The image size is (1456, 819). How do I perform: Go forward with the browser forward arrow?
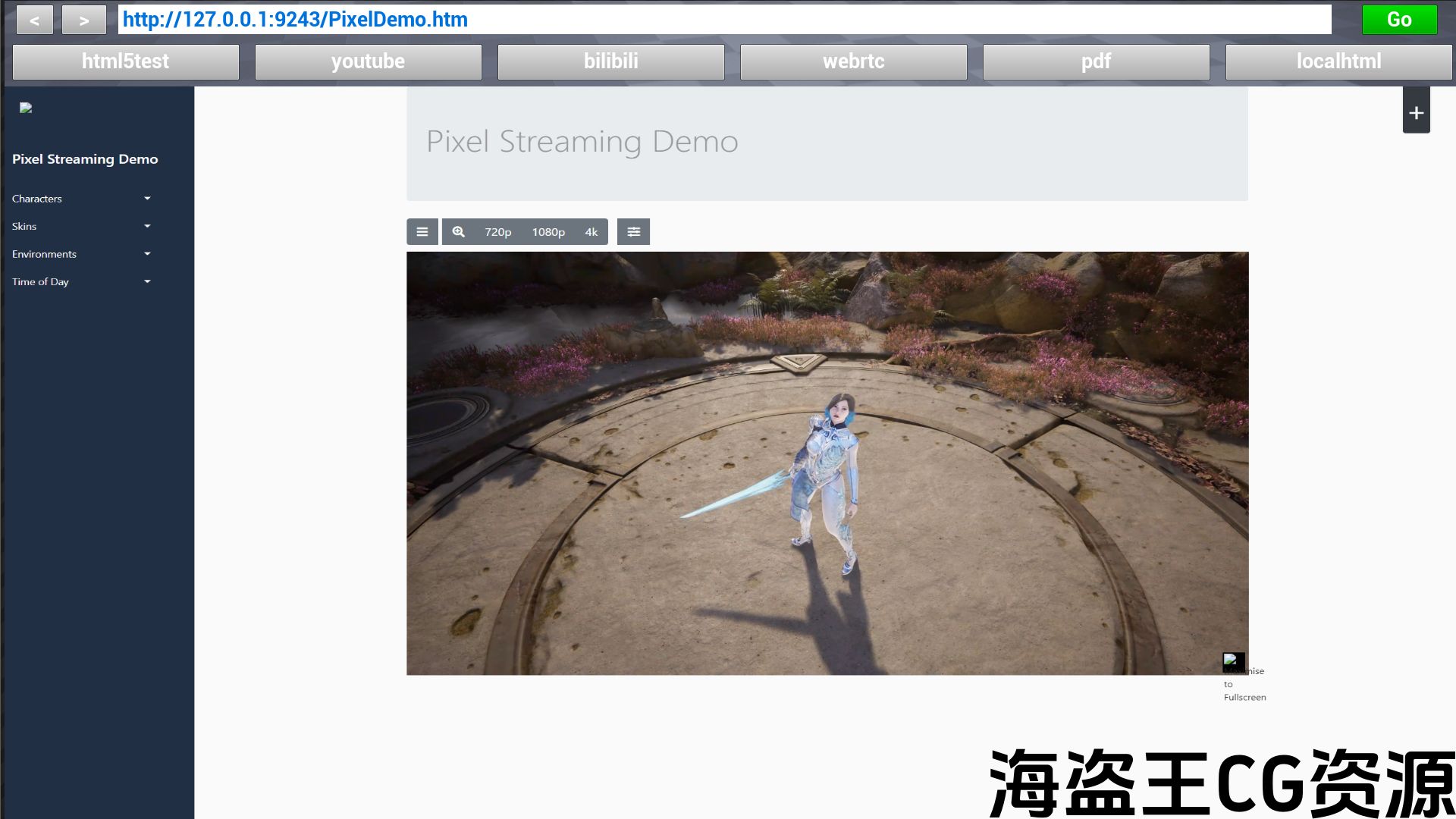83,20
